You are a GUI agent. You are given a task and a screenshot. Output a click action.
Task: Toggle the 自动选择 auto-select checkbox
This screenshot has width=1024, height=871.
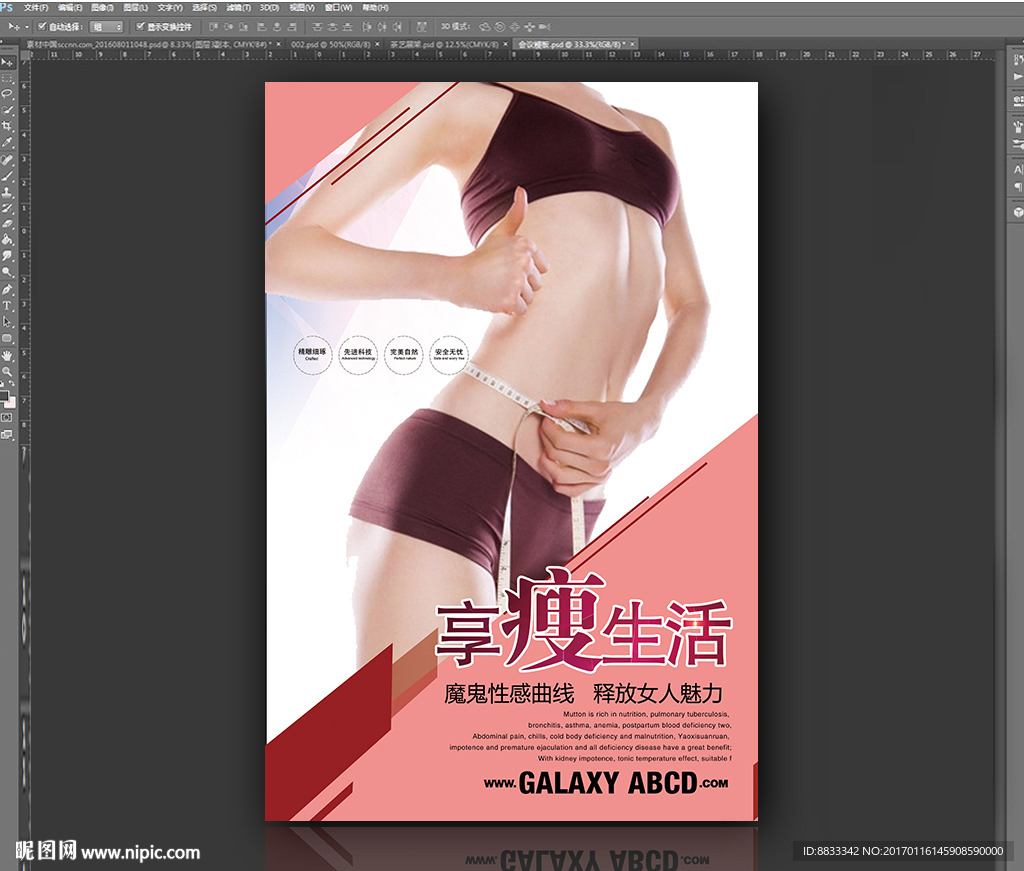42,26
